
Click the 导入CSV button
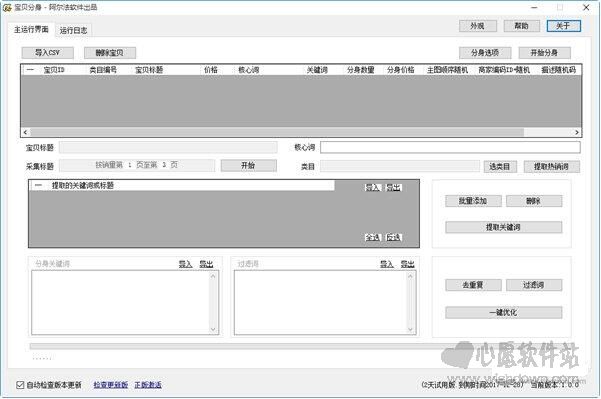[x=47, y=53]
